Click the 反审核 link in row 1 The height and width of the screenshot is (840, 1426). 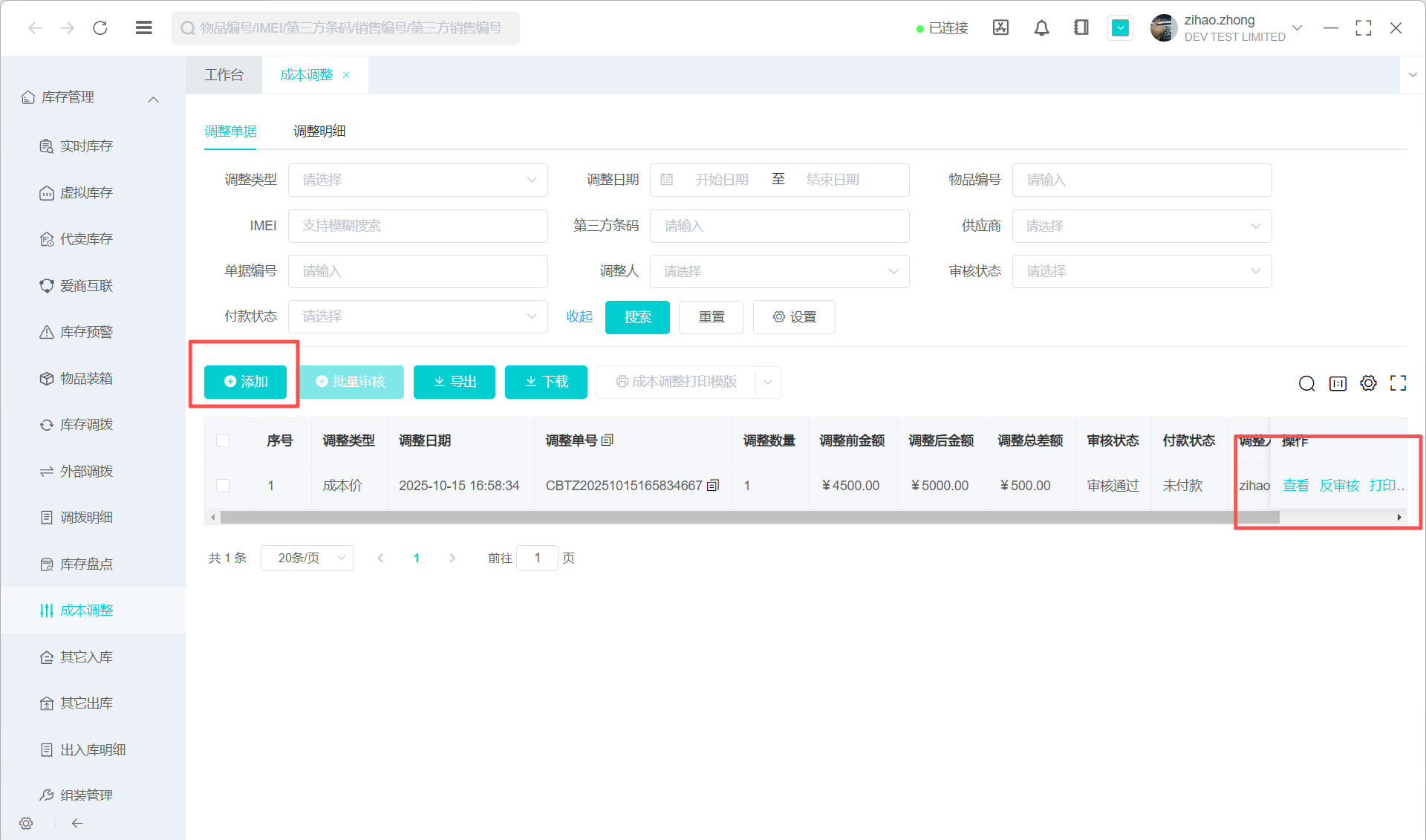[x=1339, y=486]
